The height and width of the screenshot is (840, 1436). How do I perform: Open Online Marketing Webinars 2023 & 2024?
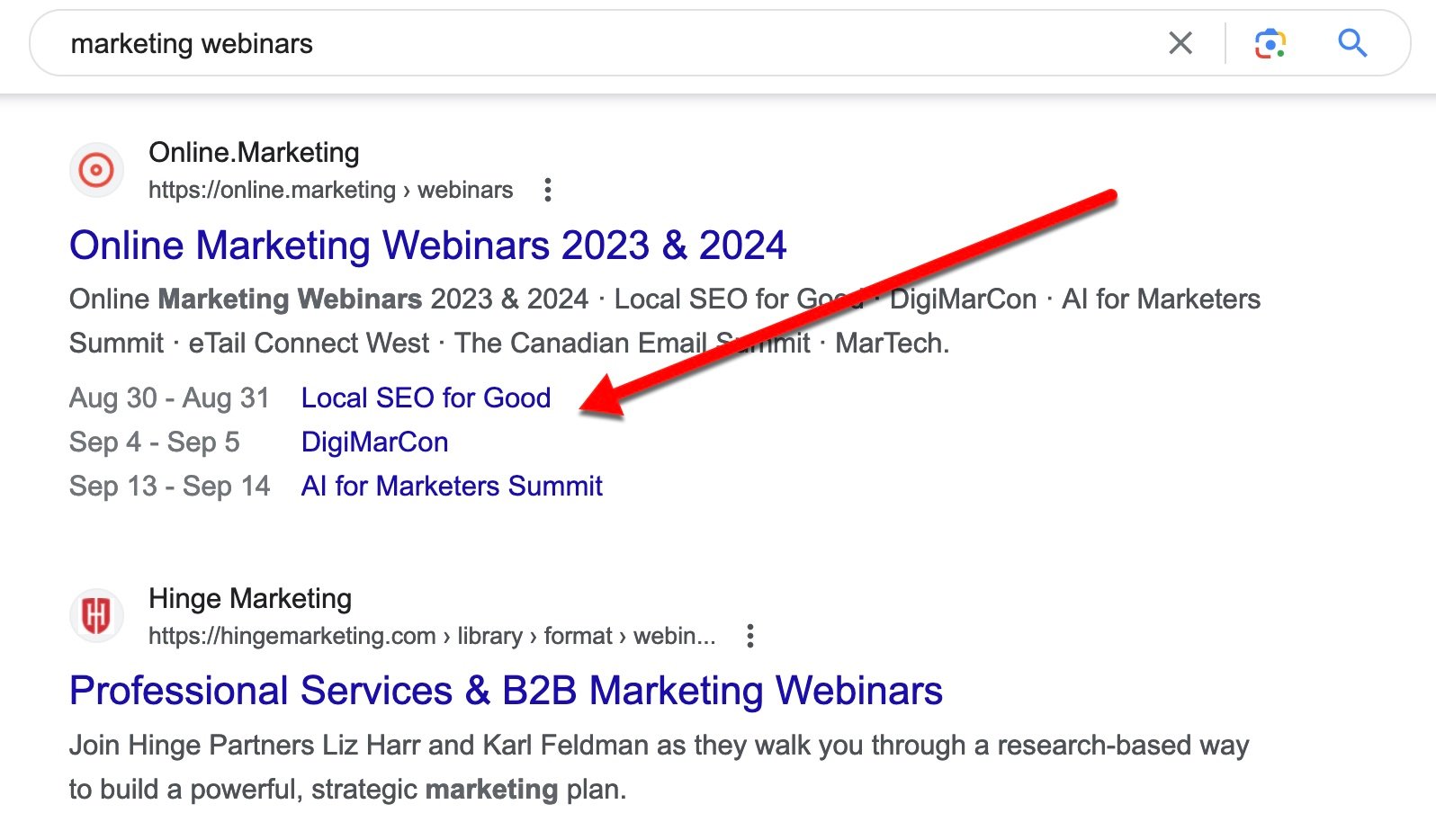tap(427, 246)
